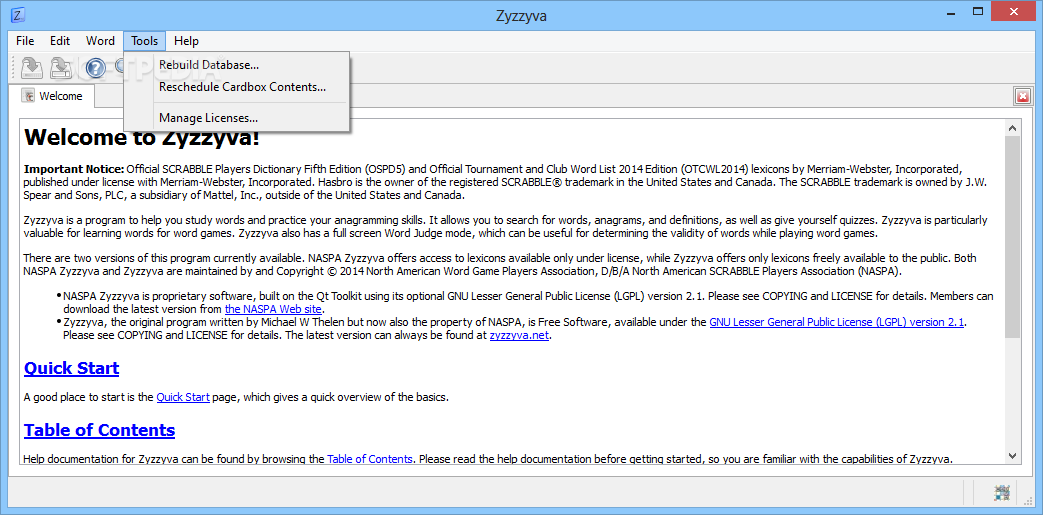Click the 'Important Notice:' bold text
This screenshot has width=1043, height=515.
[x=74, y=168]
